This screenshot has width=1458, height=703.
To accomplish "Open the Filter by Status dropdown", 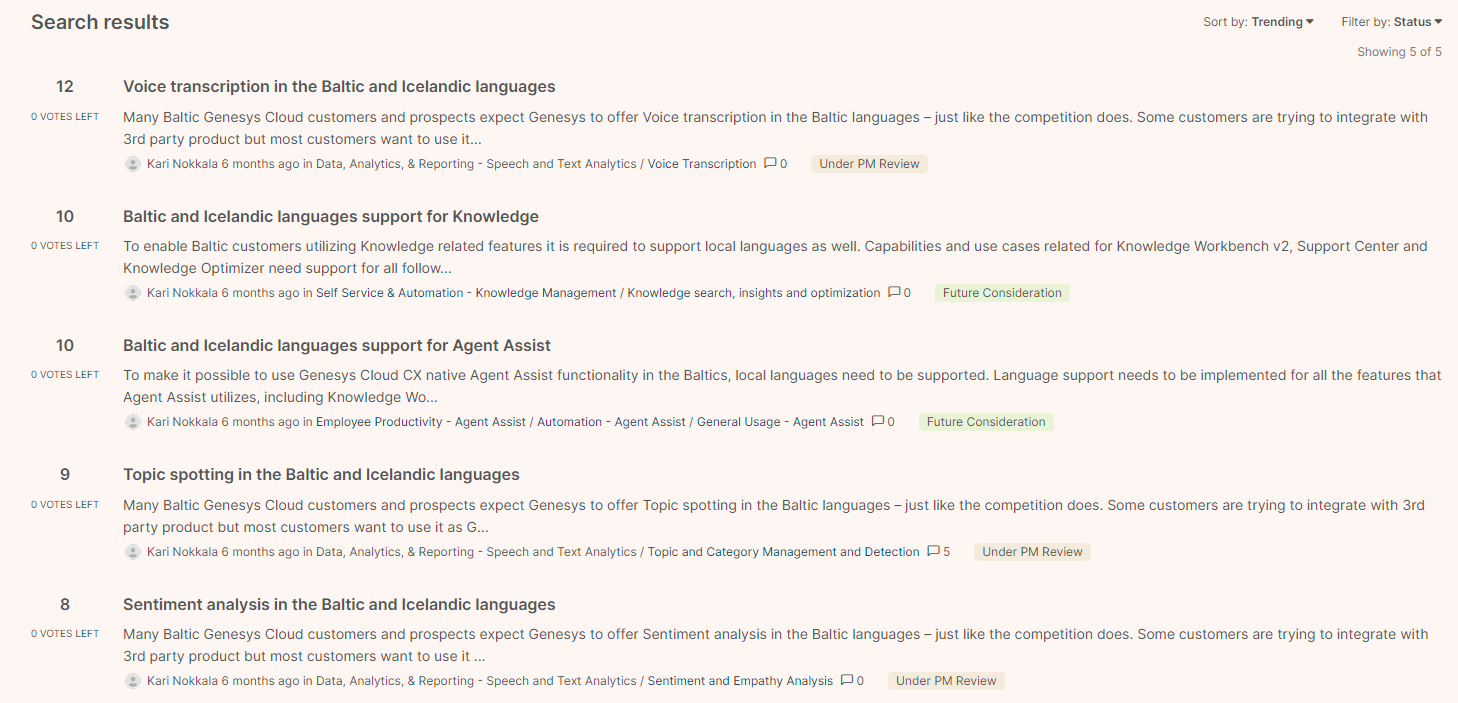I will click(x=1391, y=22).
